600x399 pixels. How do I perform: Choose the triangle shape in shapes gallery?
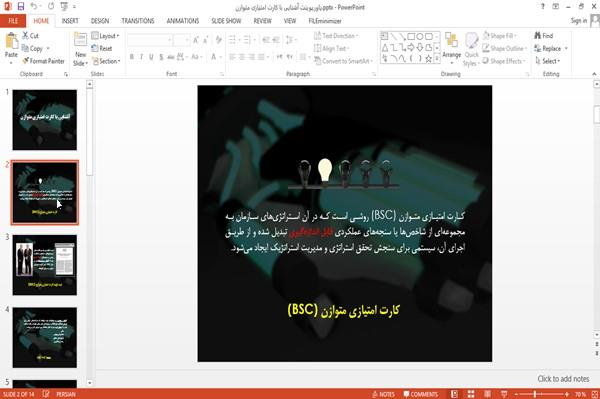point(385,47)
